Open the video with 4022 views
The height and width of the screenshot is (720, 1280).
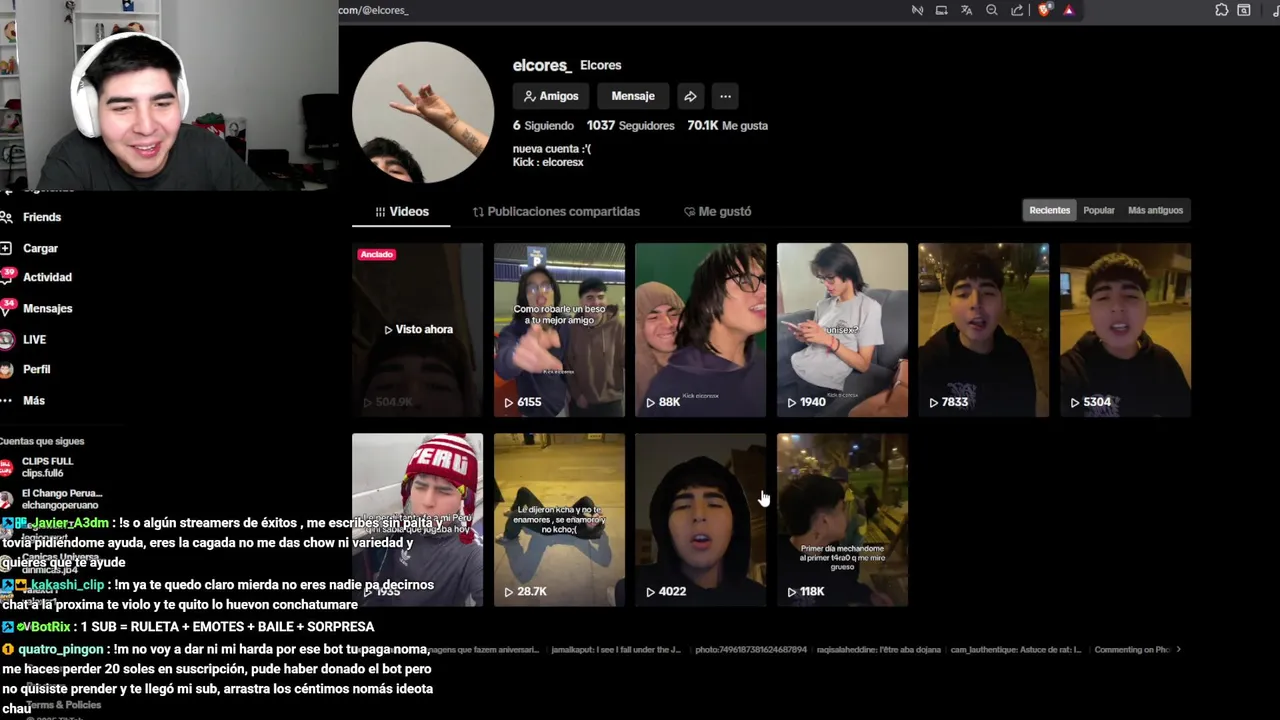point(700,520)
